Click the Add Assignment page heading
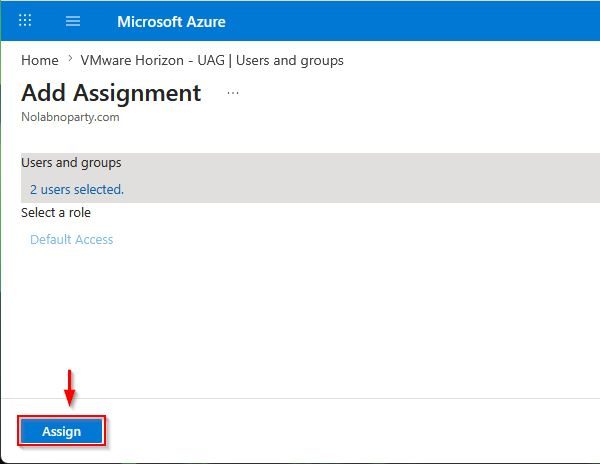 tap(111, 93)
